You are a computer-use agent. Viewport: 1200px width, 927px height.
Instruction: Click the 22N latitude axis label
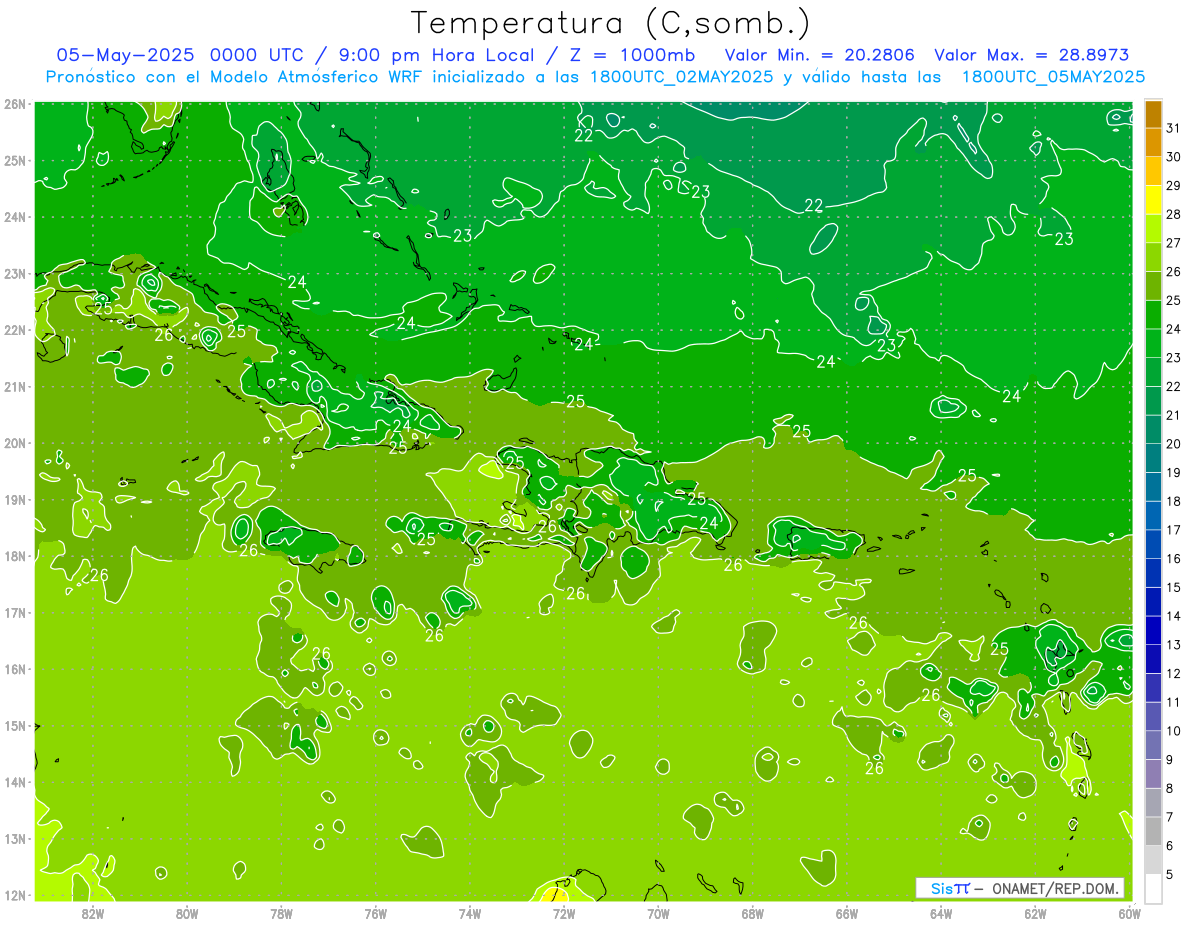pos(16,330)
